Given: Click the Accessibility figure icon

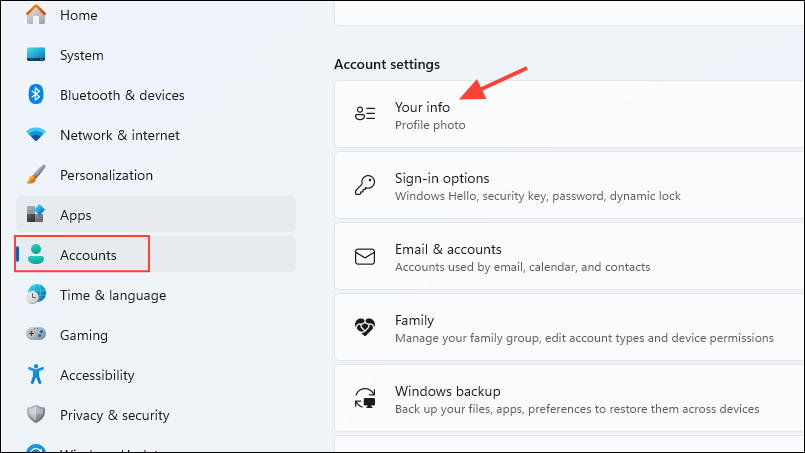Looking at the screenshot, I should click(36, 374).
